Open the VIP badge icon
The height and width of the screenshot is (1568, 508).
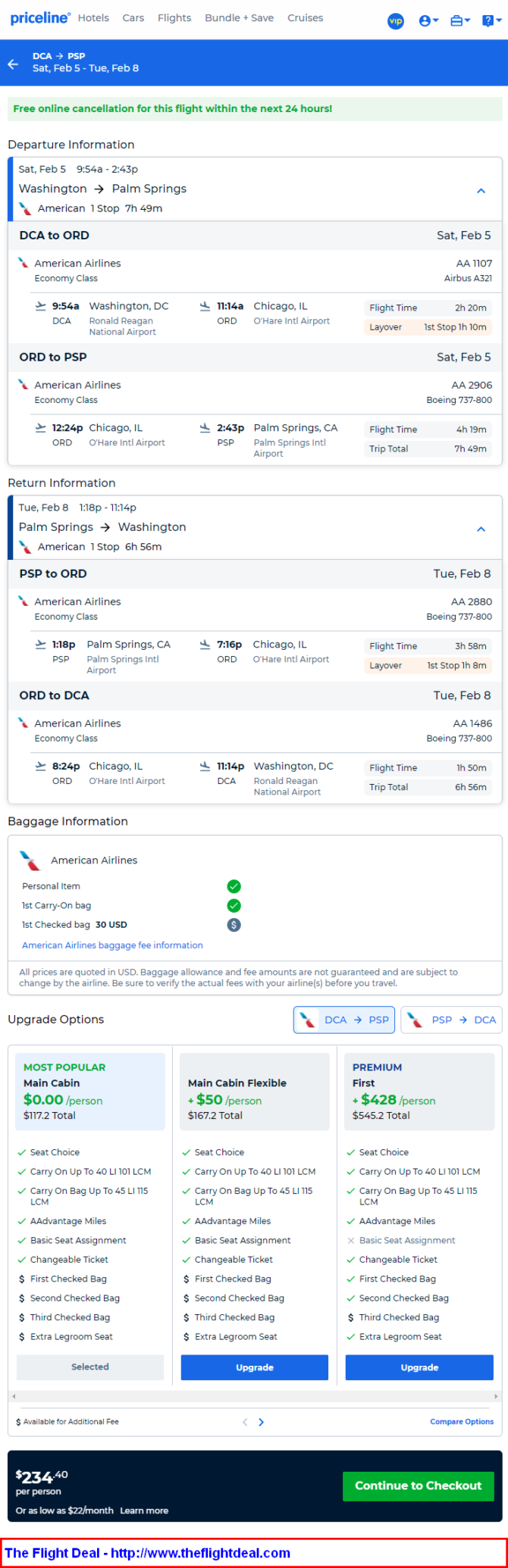point(396,21)
